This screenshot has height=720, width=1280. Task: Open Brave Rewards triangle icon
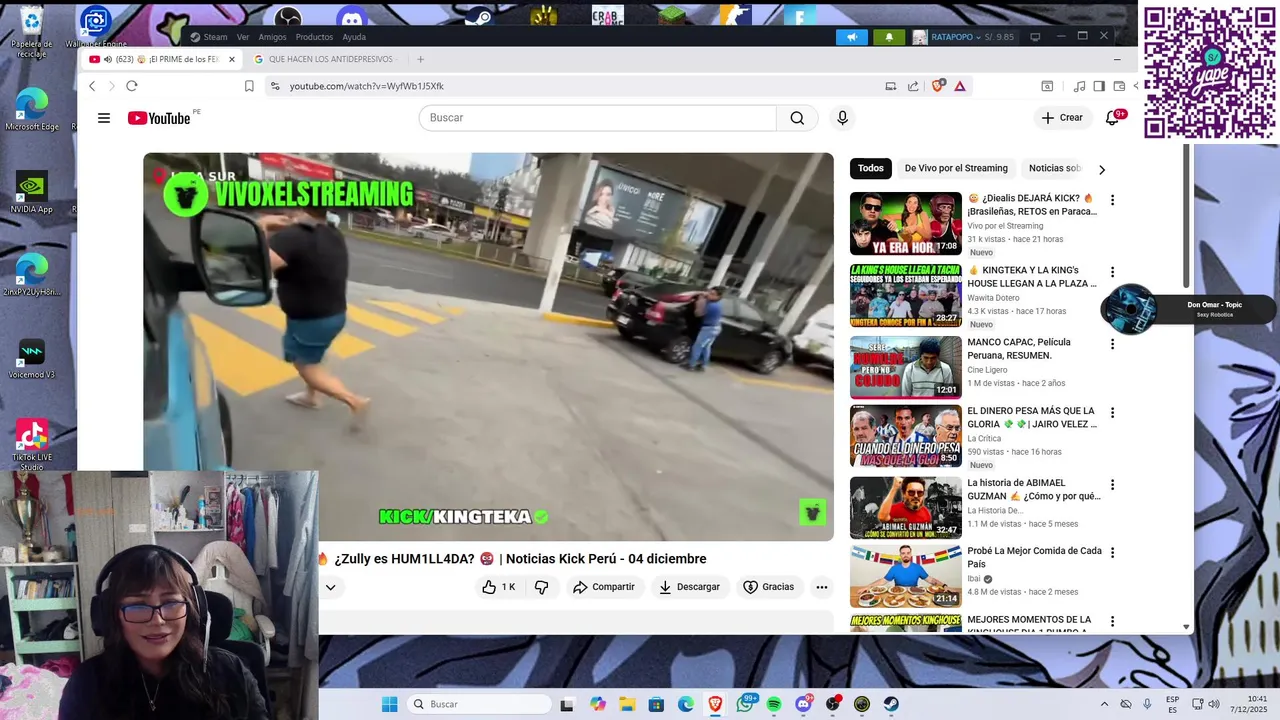click(960, 86)
